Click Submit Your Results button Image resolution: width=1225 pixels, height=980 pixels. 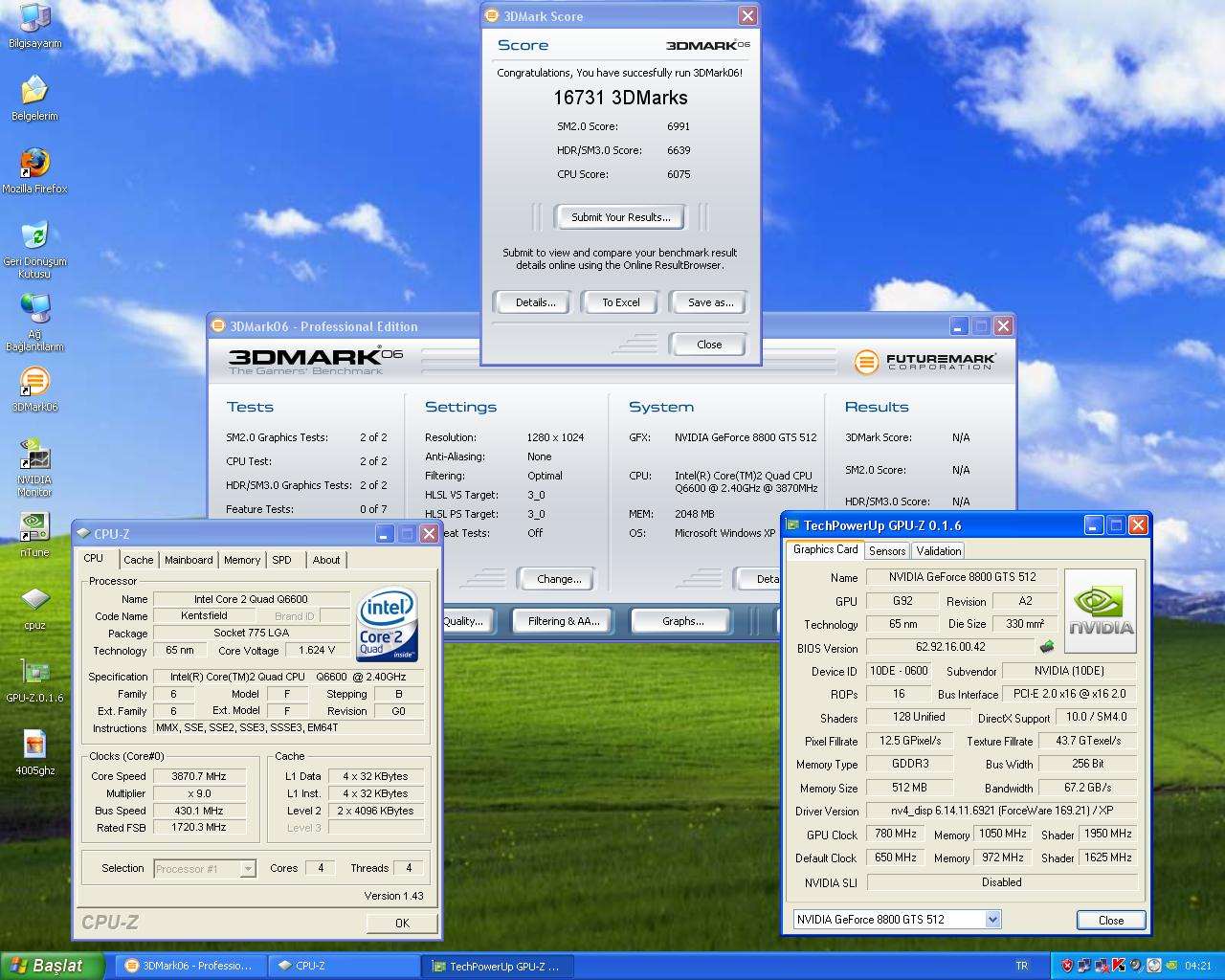(x=621, y=217)
